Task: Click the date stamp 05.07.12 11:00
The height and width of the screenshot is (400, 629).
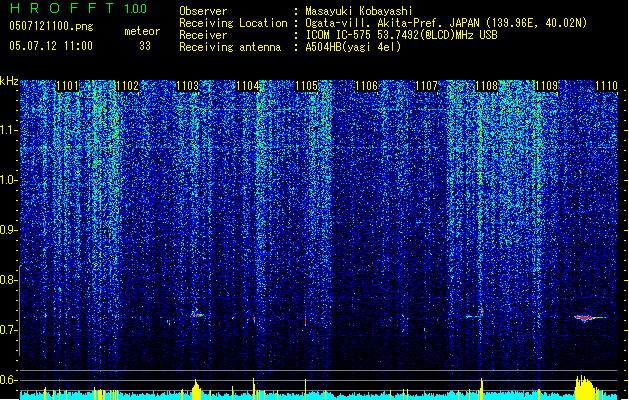Action: (51, 46)
